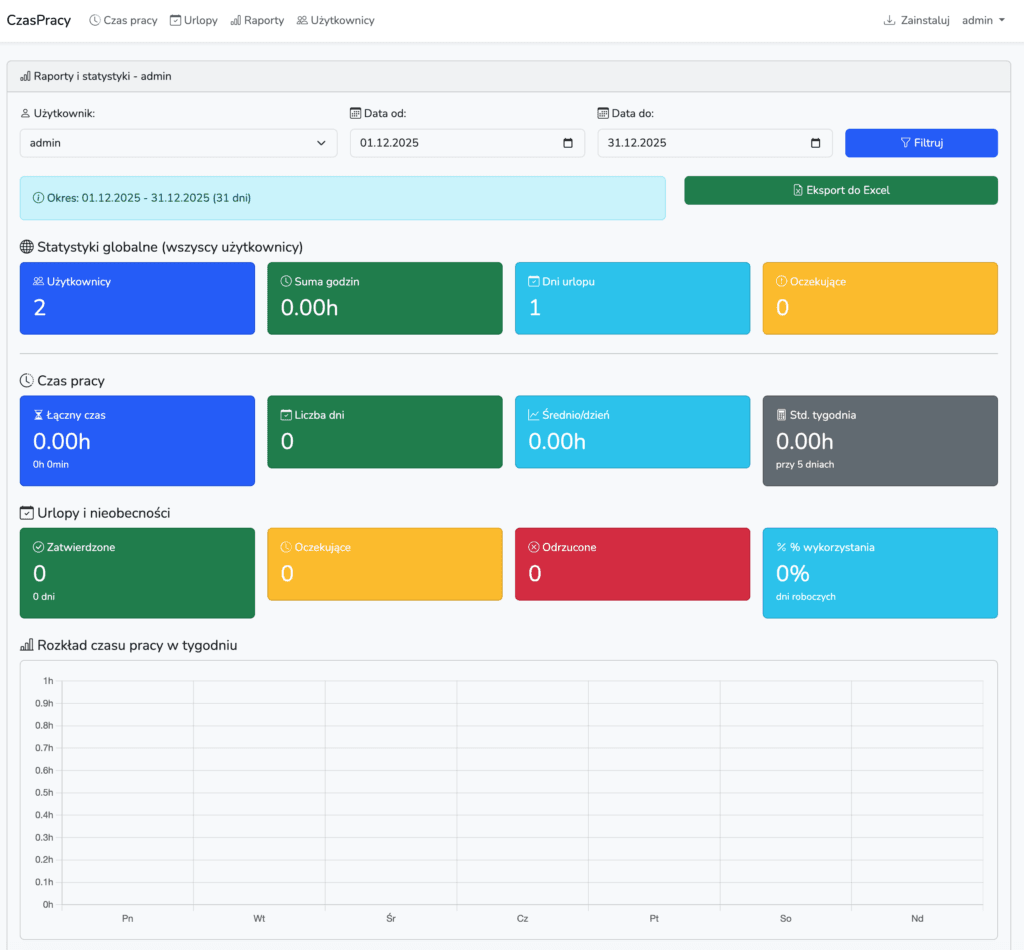Click the calculator icon on Std. tygodnia card

click(782, 415)
